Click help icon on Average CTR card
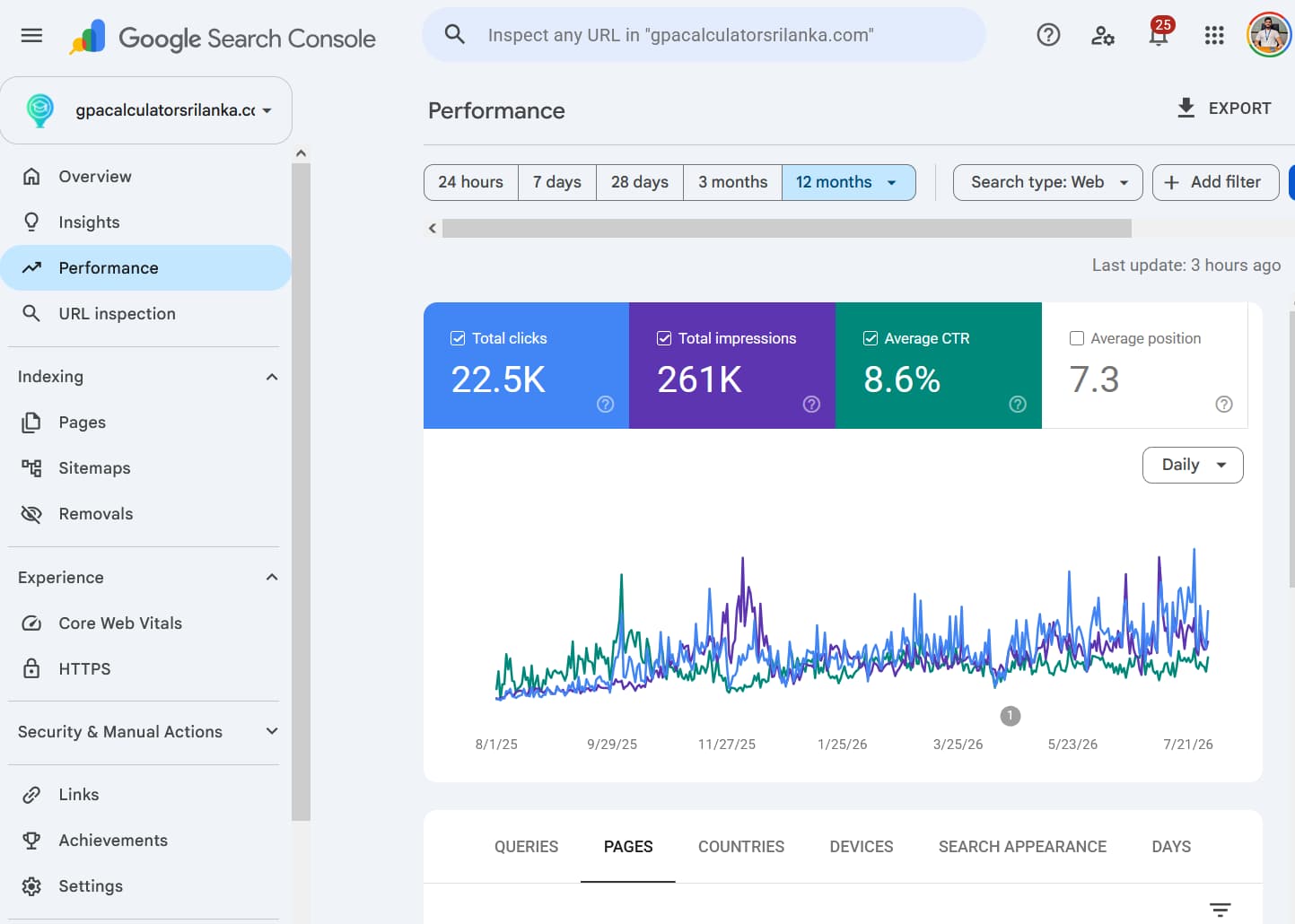Screen dimensions: 1295x924 point(1018,405)
